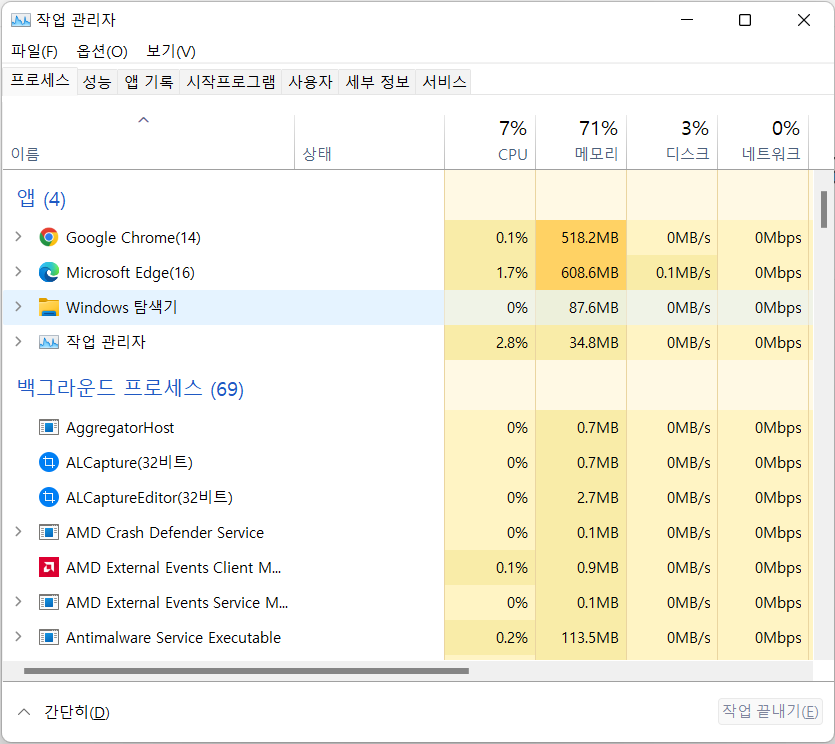Sort by the 네트워크 column header
Screen dimensions: 835x744
coord(763,142)
